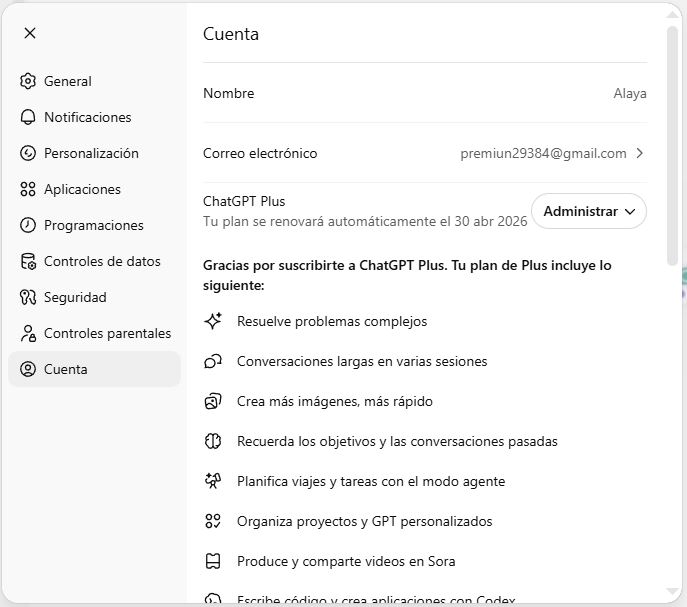Click the Crea más imágenes icon
Screen dimensions: 687x607
pos(212,401)
